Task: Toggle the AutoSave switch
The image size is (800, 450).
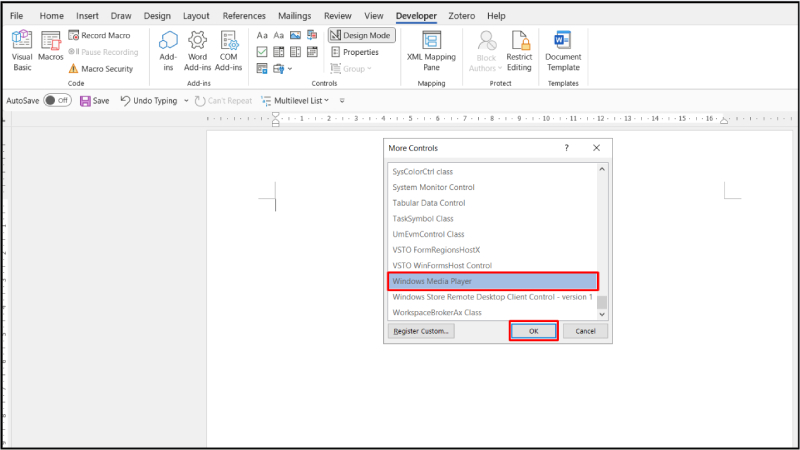Action: 57,101
